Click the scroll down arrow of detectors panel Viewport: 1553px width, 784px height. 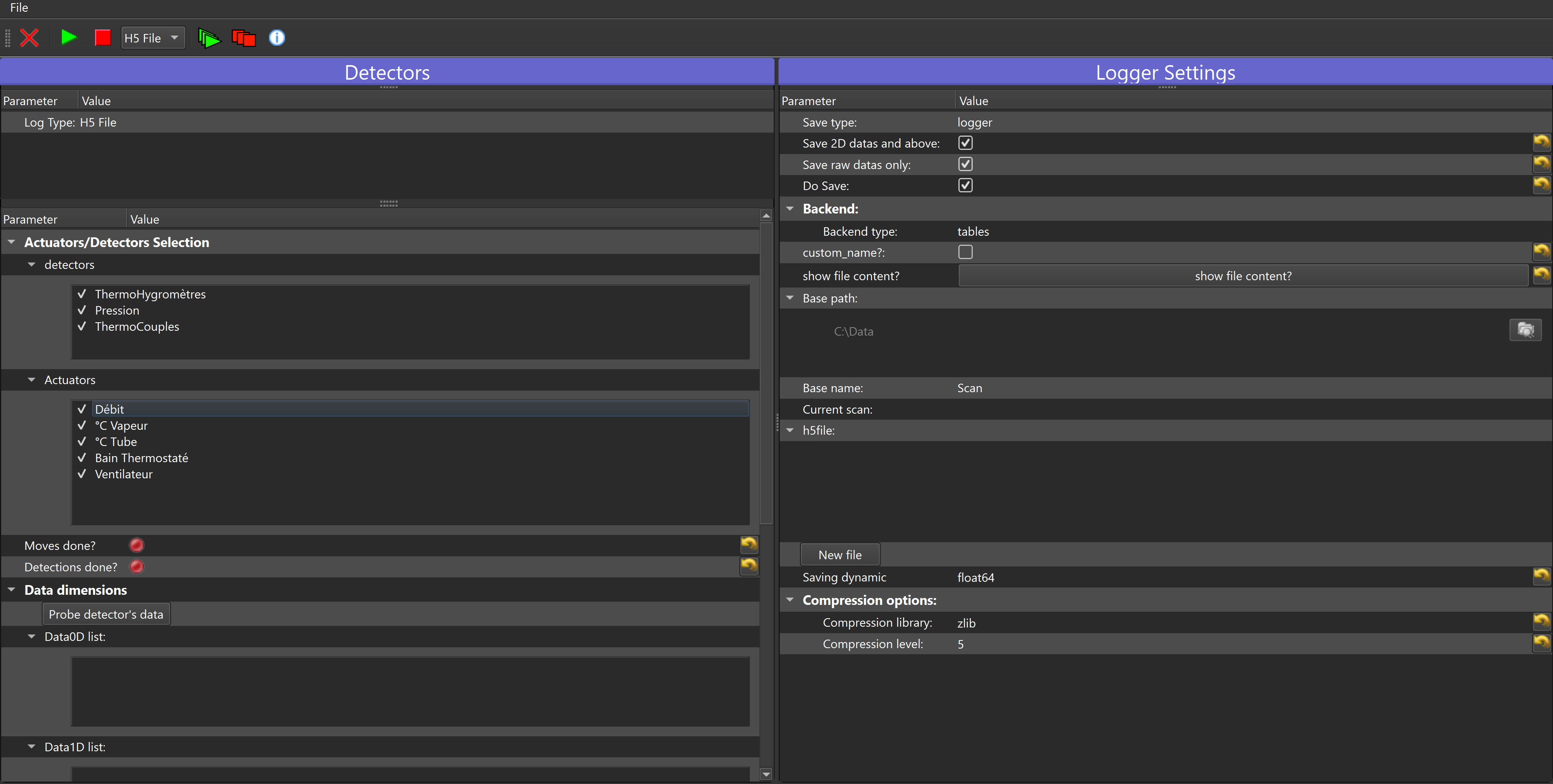766,774
